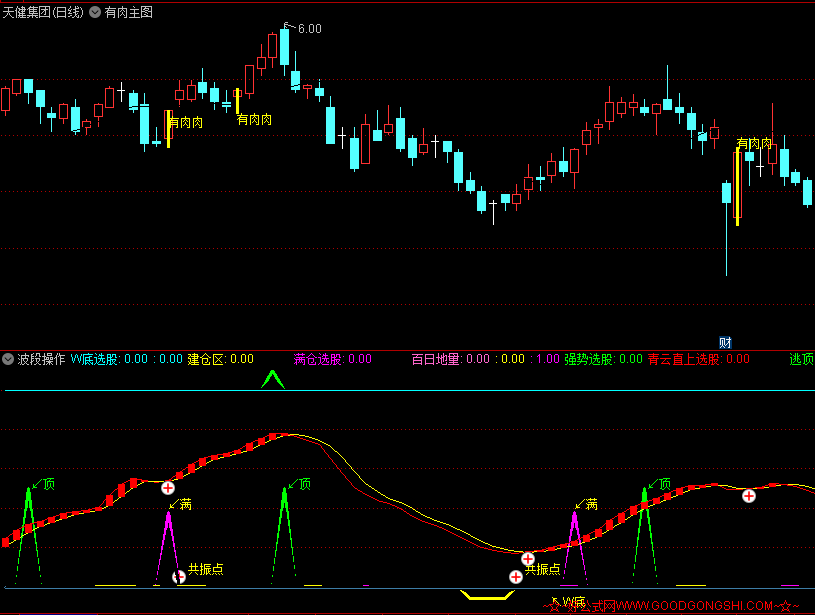Select the W底选股 indicator reading
This screenshot has height=615, width=815.
[x=126, y=359]
